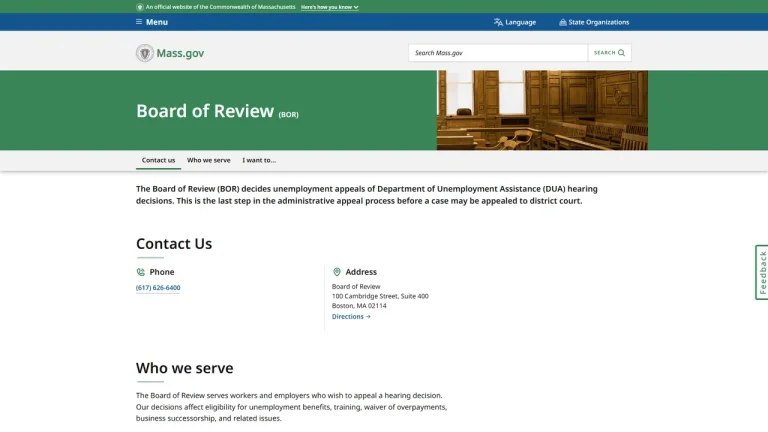
Task: Click the courtroom banner image
Action: click(x=542, y=110)
